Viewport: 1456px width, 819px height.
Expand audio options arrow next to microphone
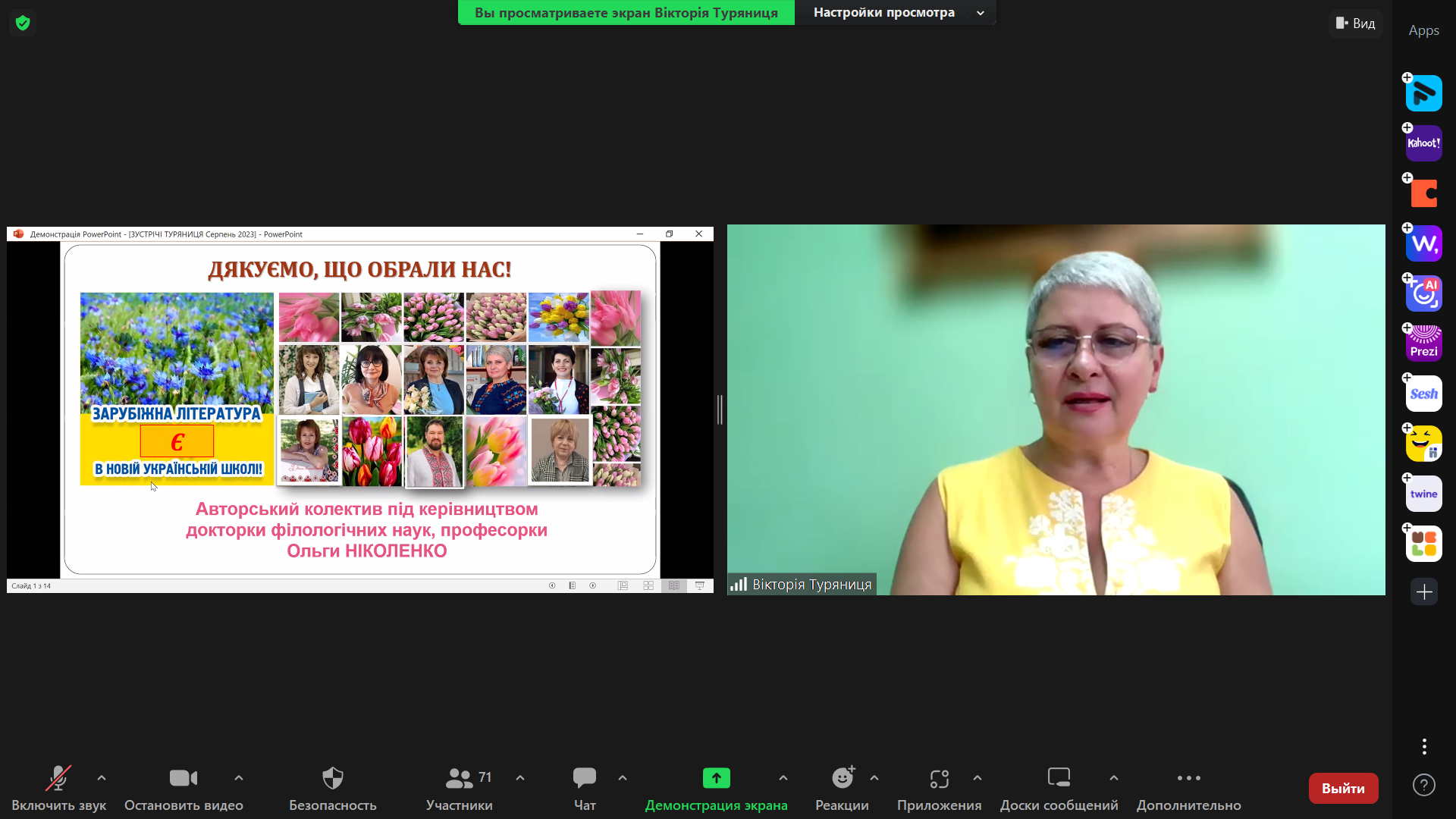(102, 778)
